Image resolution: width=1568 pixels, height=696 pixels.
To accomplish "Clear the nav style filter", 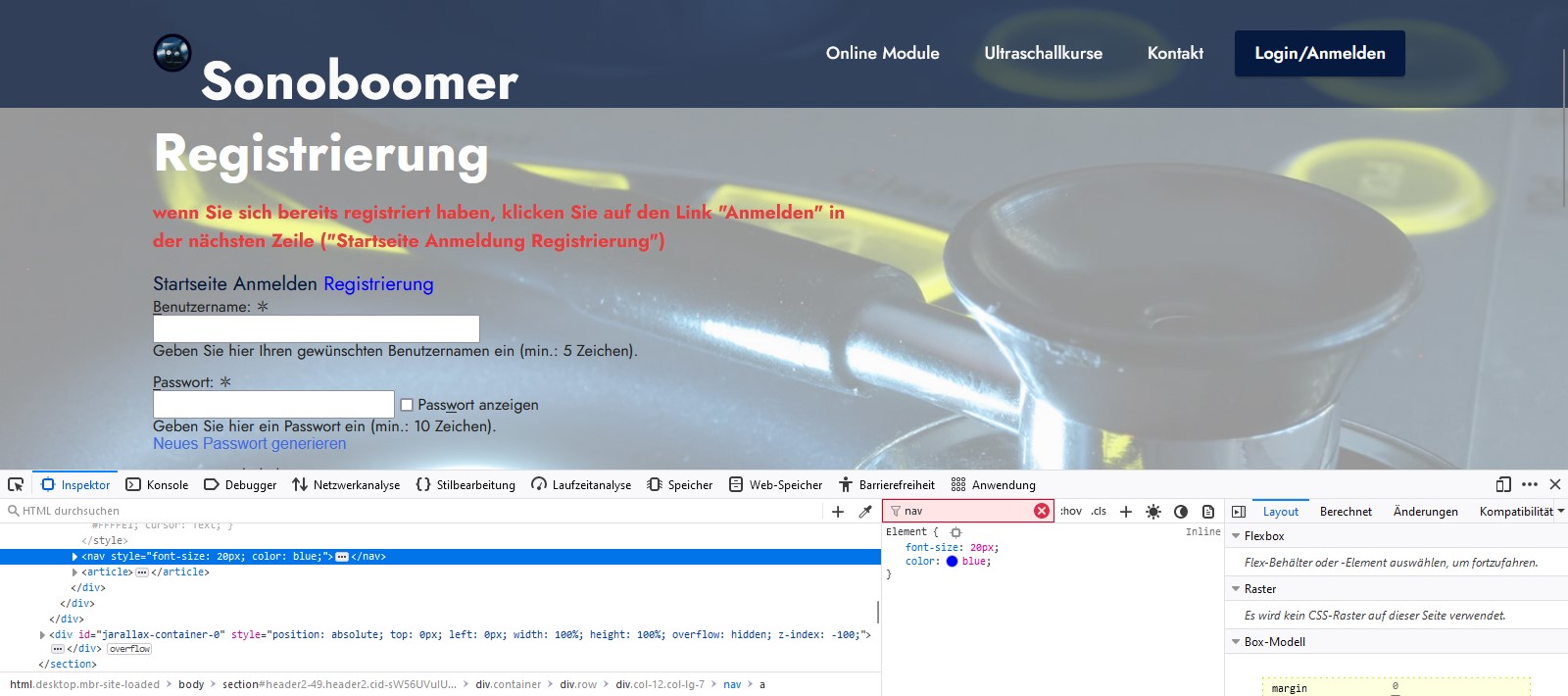I will (1042, 511).
